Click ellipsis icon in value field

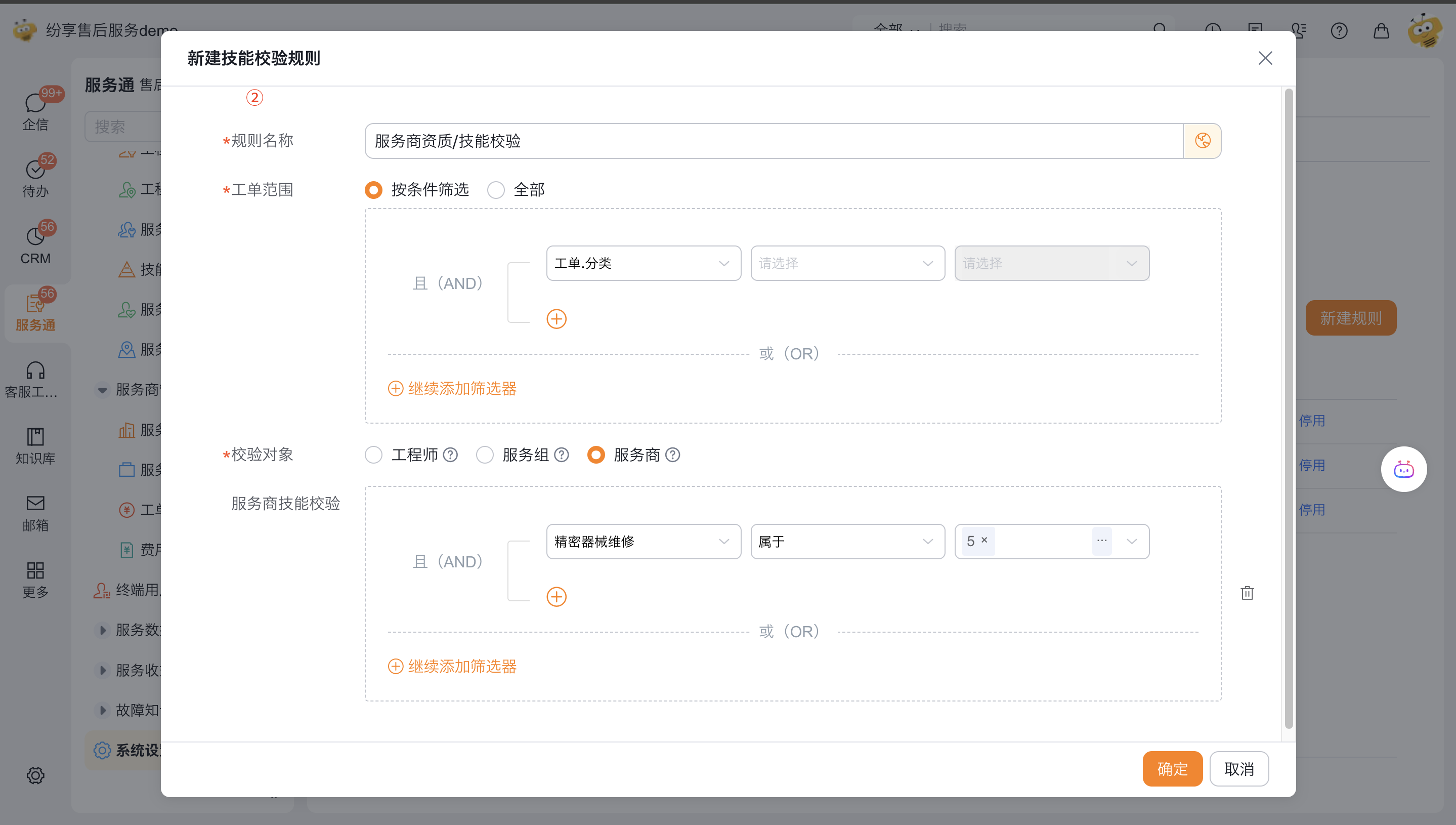[1101, 541]
